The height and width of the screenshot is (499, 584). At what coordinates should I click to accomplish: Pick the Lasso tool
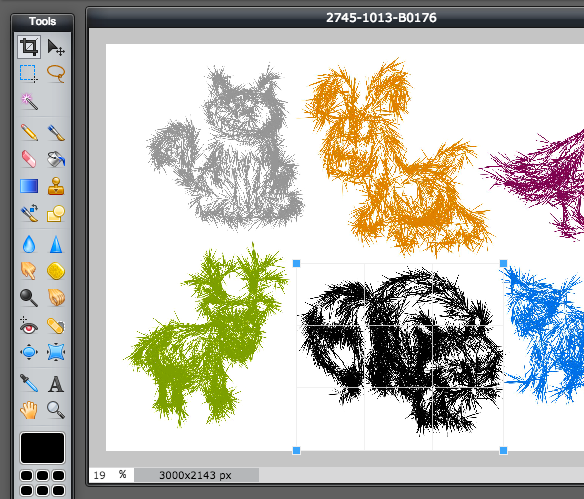pyautogui.click(x=56, y=73)
